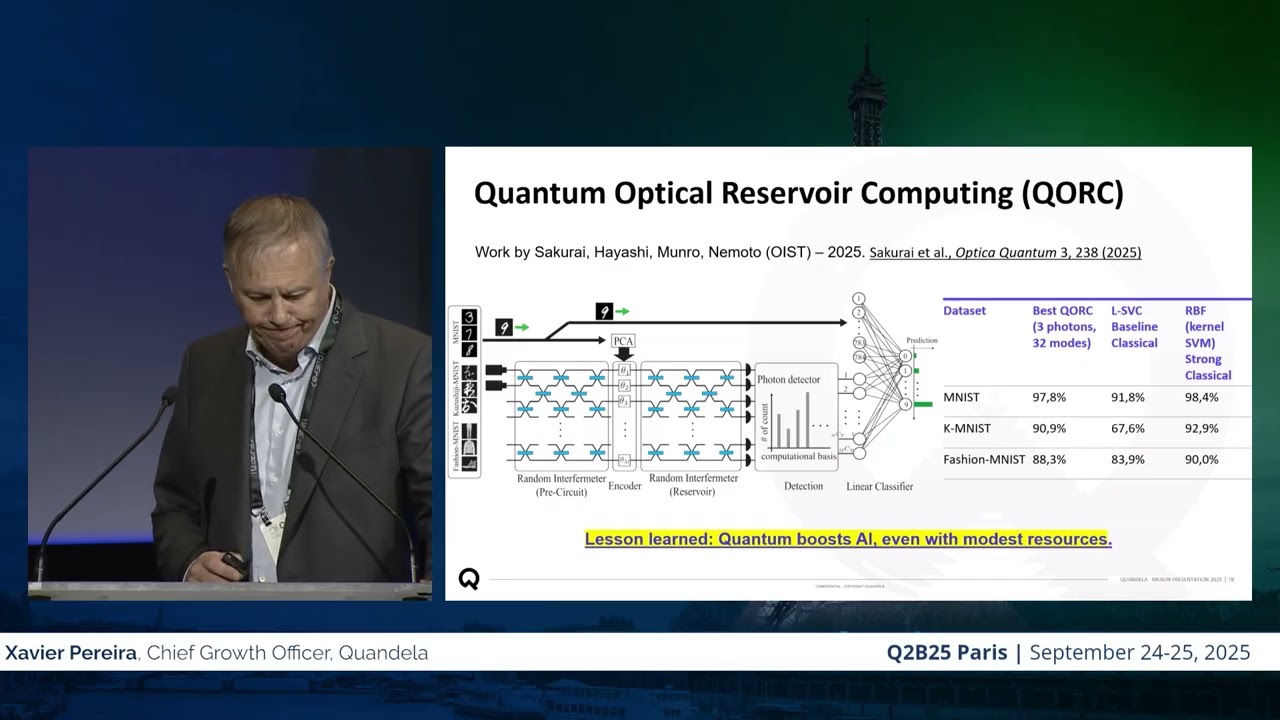The image size is (1280, 720).
Task: Select the slide title 'Quantum Optical Reservoir Computing (QORC)'
Action: pyautogui.click(x=798, y=194)
